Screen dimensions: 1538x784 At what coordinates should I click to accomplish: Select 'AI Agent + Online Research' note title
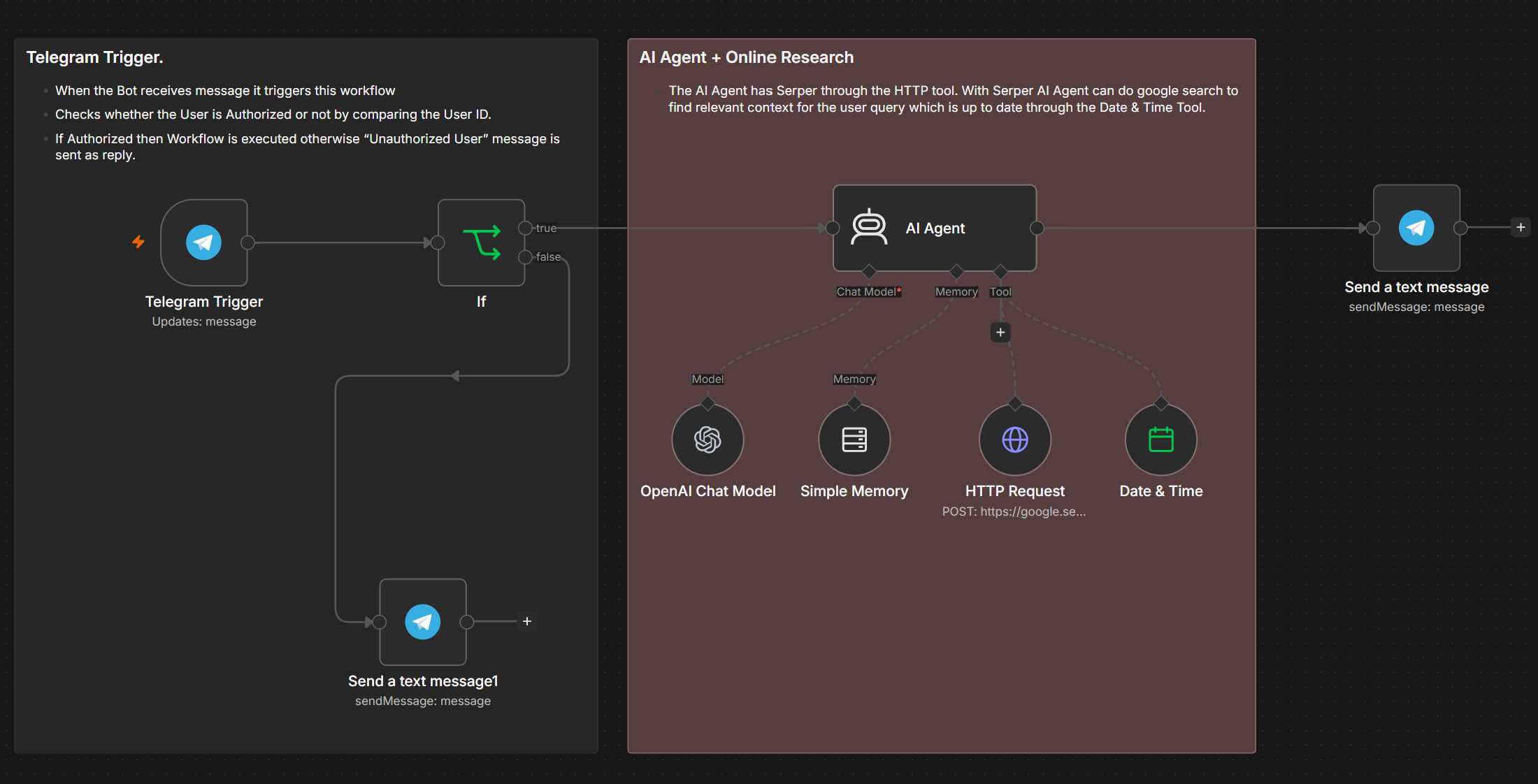747,57
